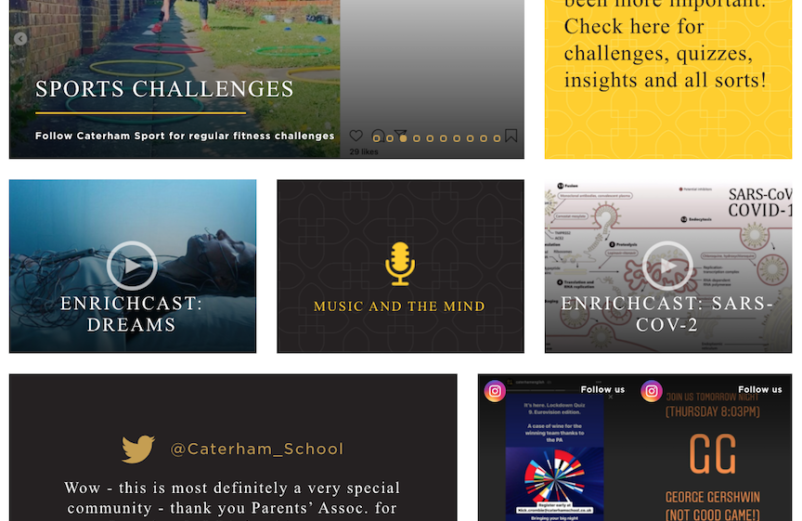The width and height of the screenshot is (802, 521).
Task: Click the gold Twitter bird icon
Action: 138,449
